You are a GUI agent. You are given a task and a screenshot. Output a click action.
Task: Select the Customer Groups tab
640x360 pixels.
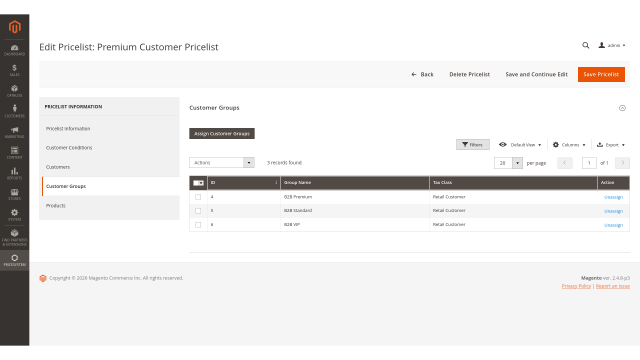(110, 186)
